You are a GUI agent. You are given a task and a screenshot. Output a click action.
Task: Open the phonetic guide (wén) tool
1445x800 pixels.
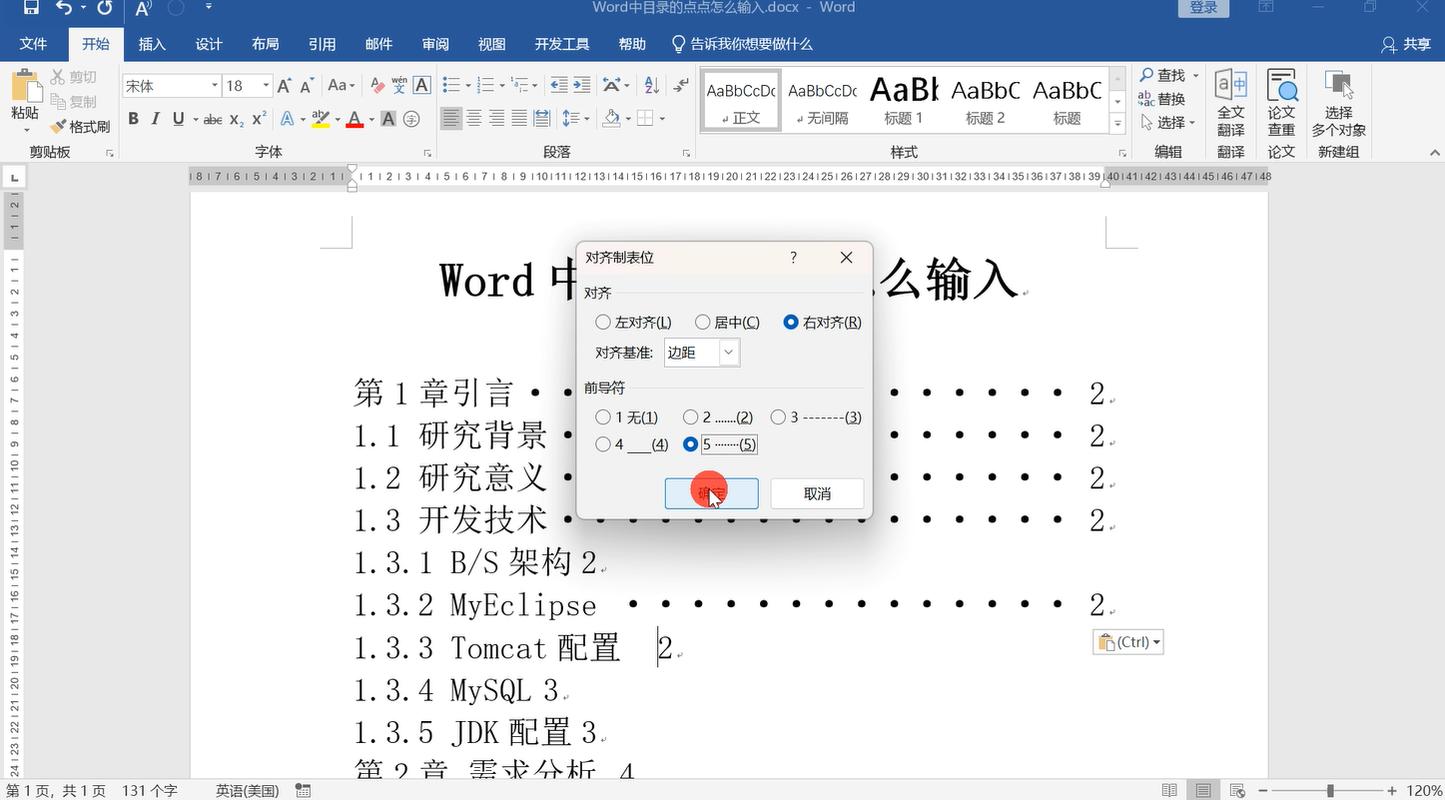click(x=399, y=86)
